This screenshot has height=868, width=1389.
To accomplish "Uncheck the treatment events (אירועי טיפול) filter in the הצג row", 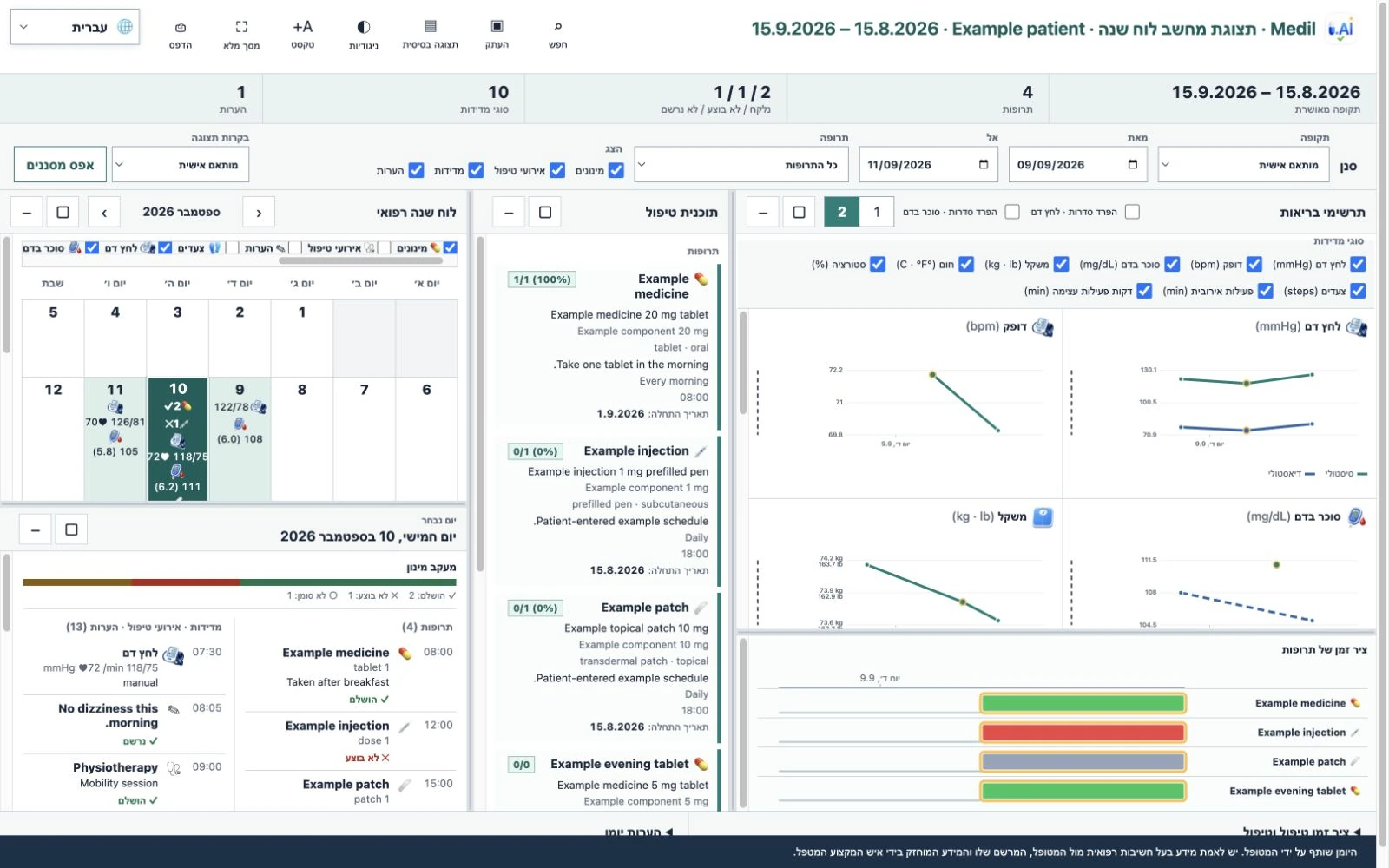I will coord(557,170).
